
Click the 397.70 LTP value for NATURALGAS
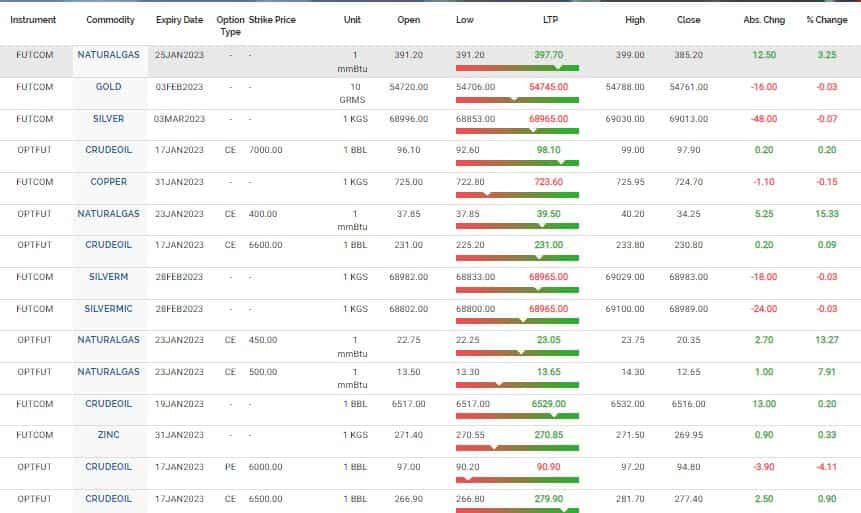(x=548, y=55)
